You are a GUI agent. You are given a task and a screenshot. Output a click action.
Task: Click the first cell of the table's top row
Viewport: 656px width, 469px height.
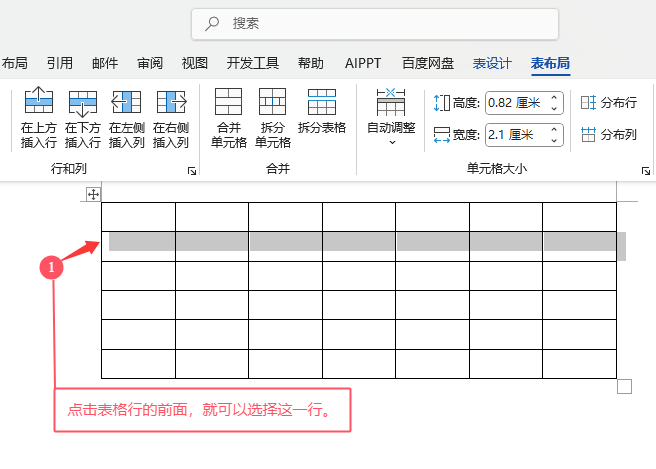pyautogui.click(x=138, y=217)
